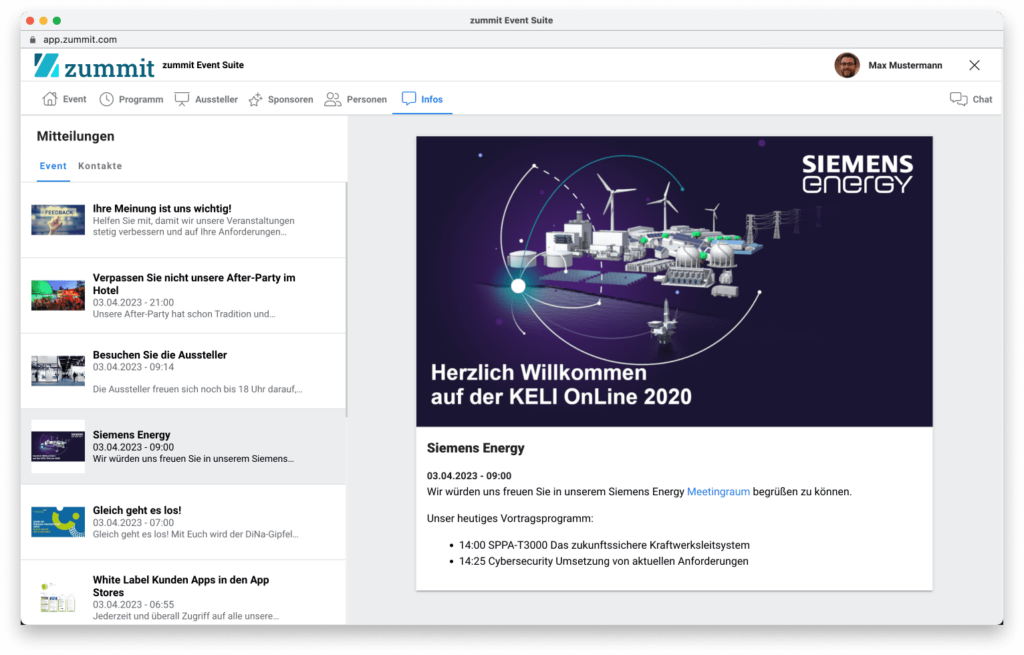Open Max Mustermann's profile avatar
Screen dimensions: 1024x655
tap(847, 64)
